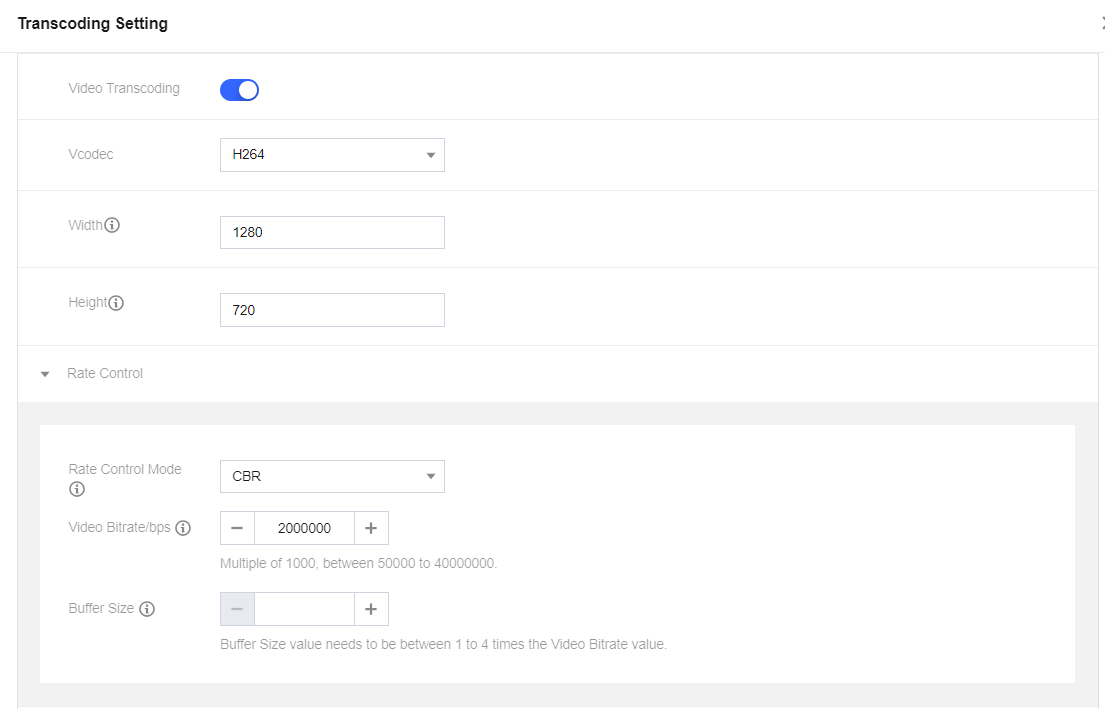Increase Buffer Size with plus button

[371, 609]
